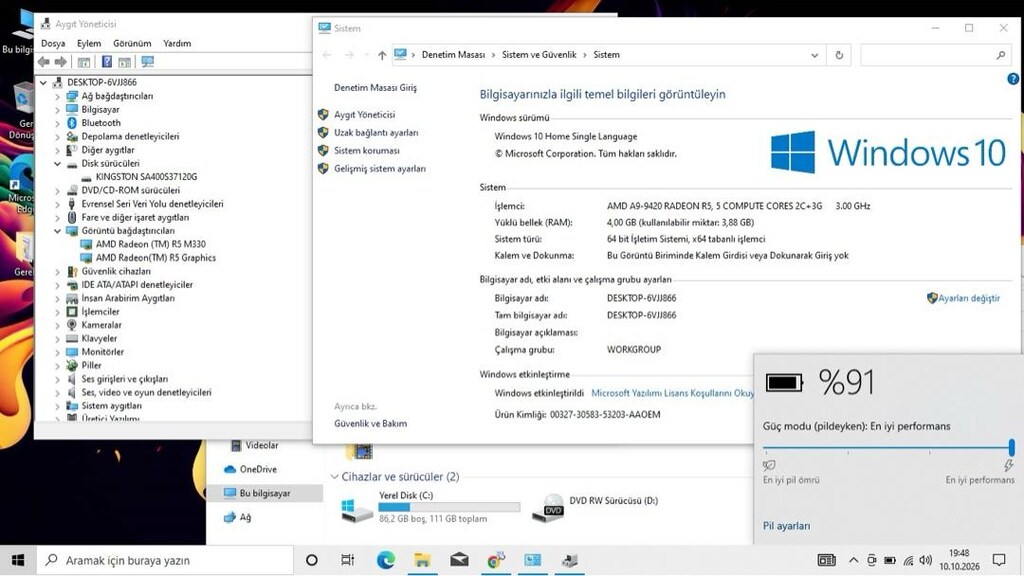This screenshot has width=1024, height=576.
Task: Open File Explorer from taskbar
Action: [x=423, y=560]
